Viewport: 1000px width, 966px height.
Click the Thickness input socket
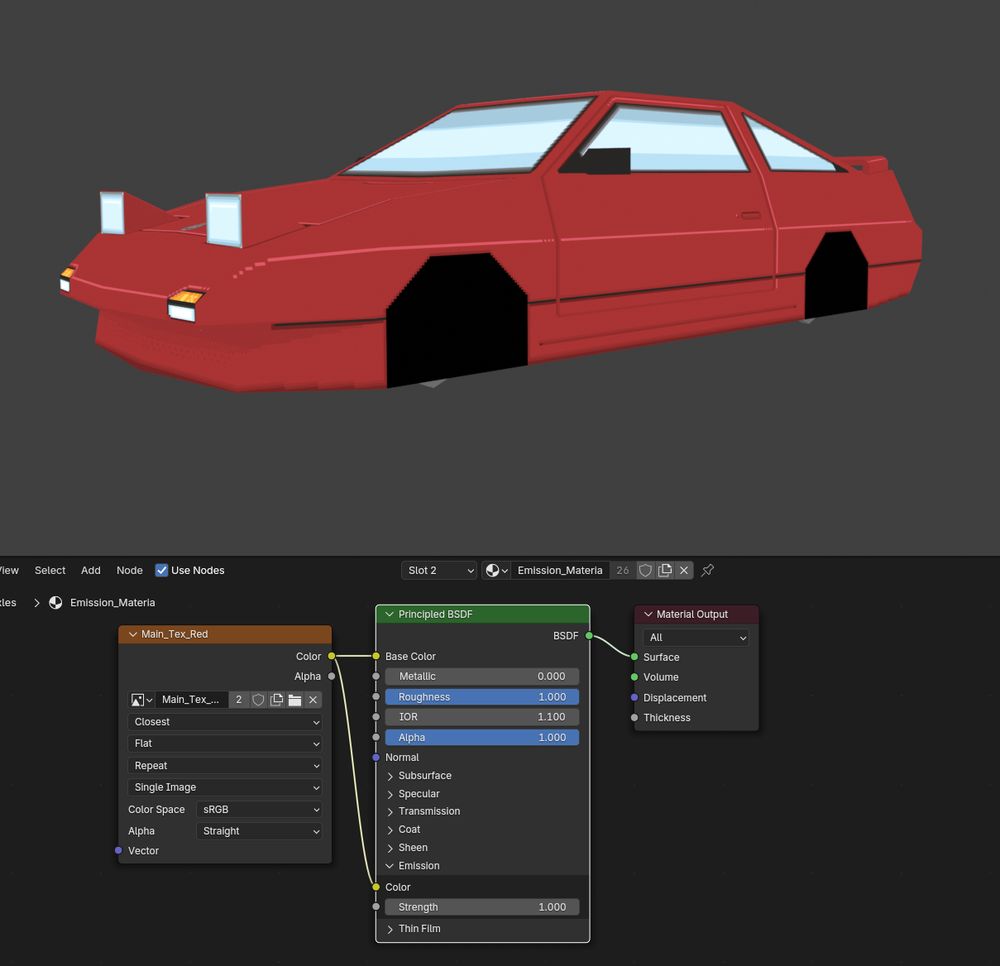(635, 718)
